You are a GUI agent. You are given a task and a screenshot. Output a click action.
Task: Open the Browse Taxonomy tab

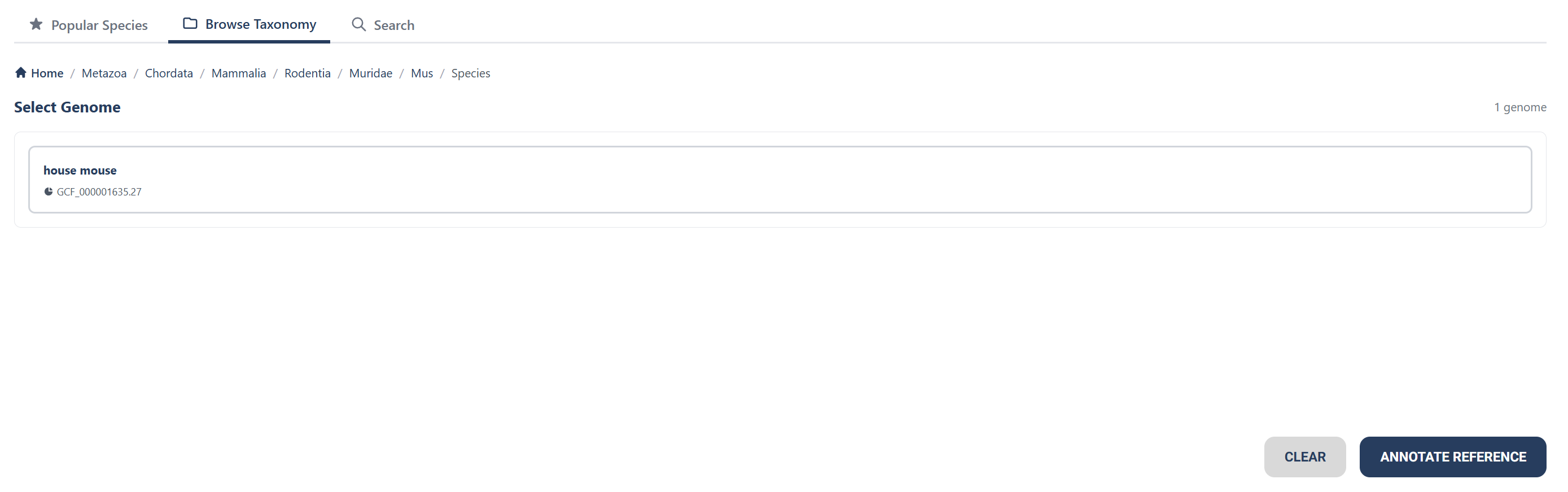click(x=261, y=24)
